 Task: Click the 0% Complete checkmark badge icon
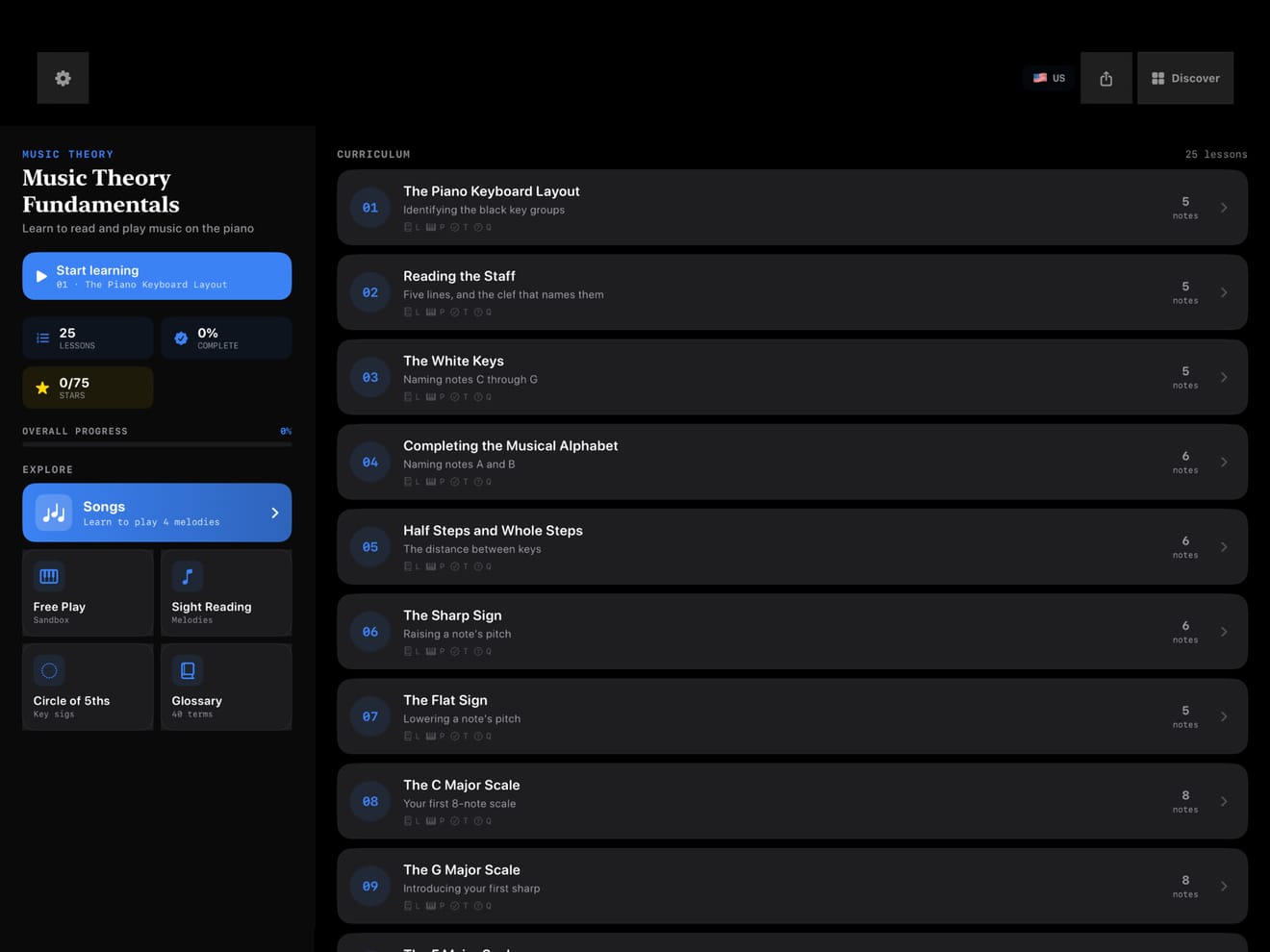click(x=181, y=338)
